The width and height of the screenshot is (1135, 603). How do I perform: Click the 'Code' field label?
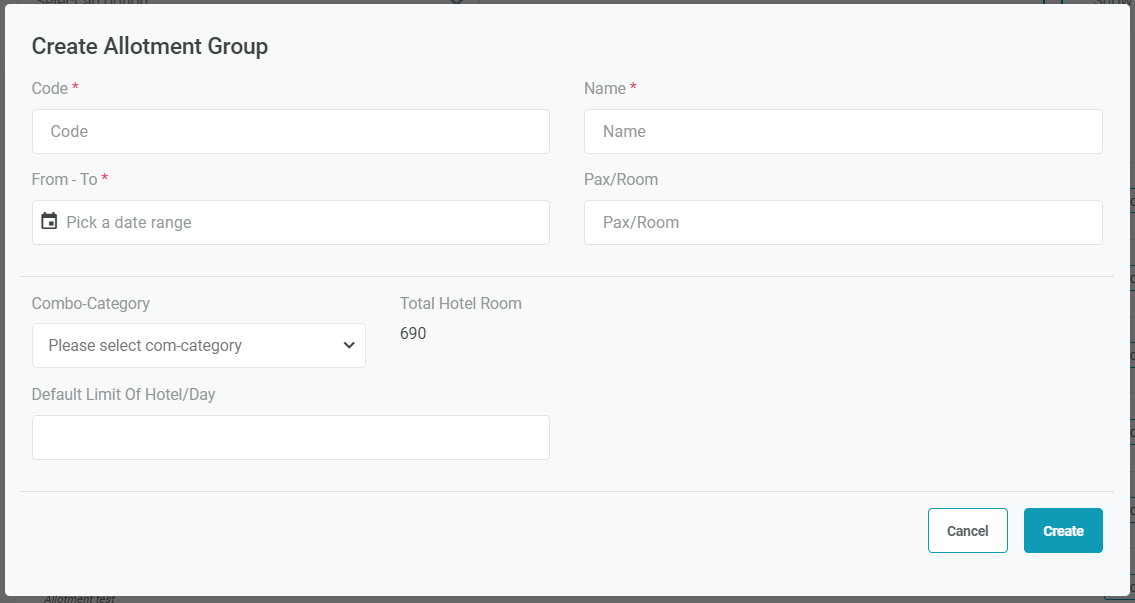click(x=50, y=88)
